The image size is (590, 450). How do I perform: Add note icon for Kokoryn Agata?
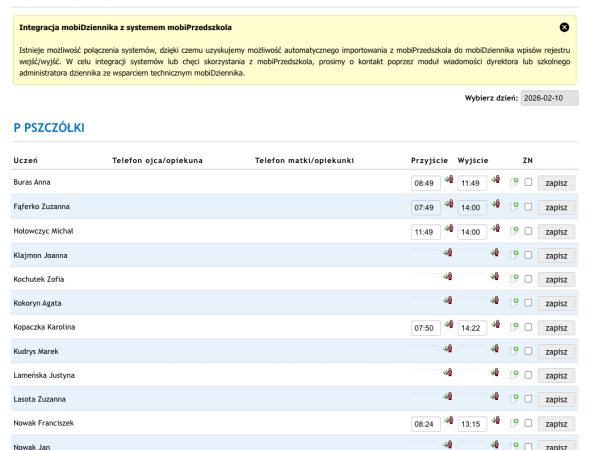point(514,303)
